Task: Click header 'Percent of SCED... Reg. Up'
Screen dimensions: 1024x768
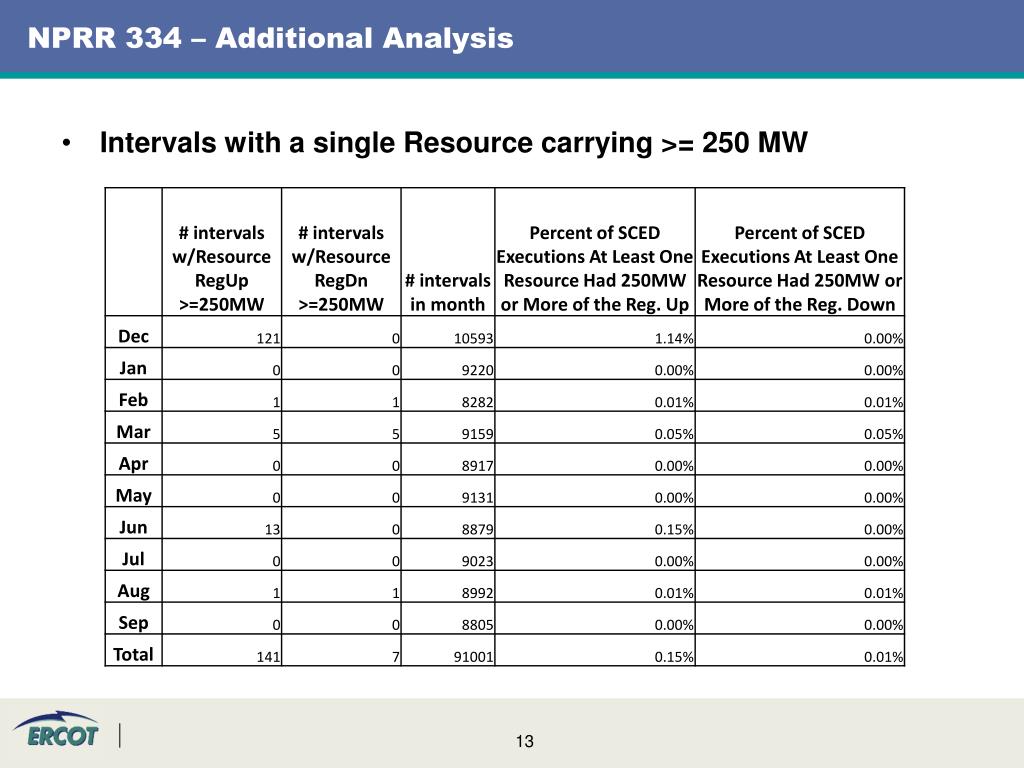Action: 594,268
